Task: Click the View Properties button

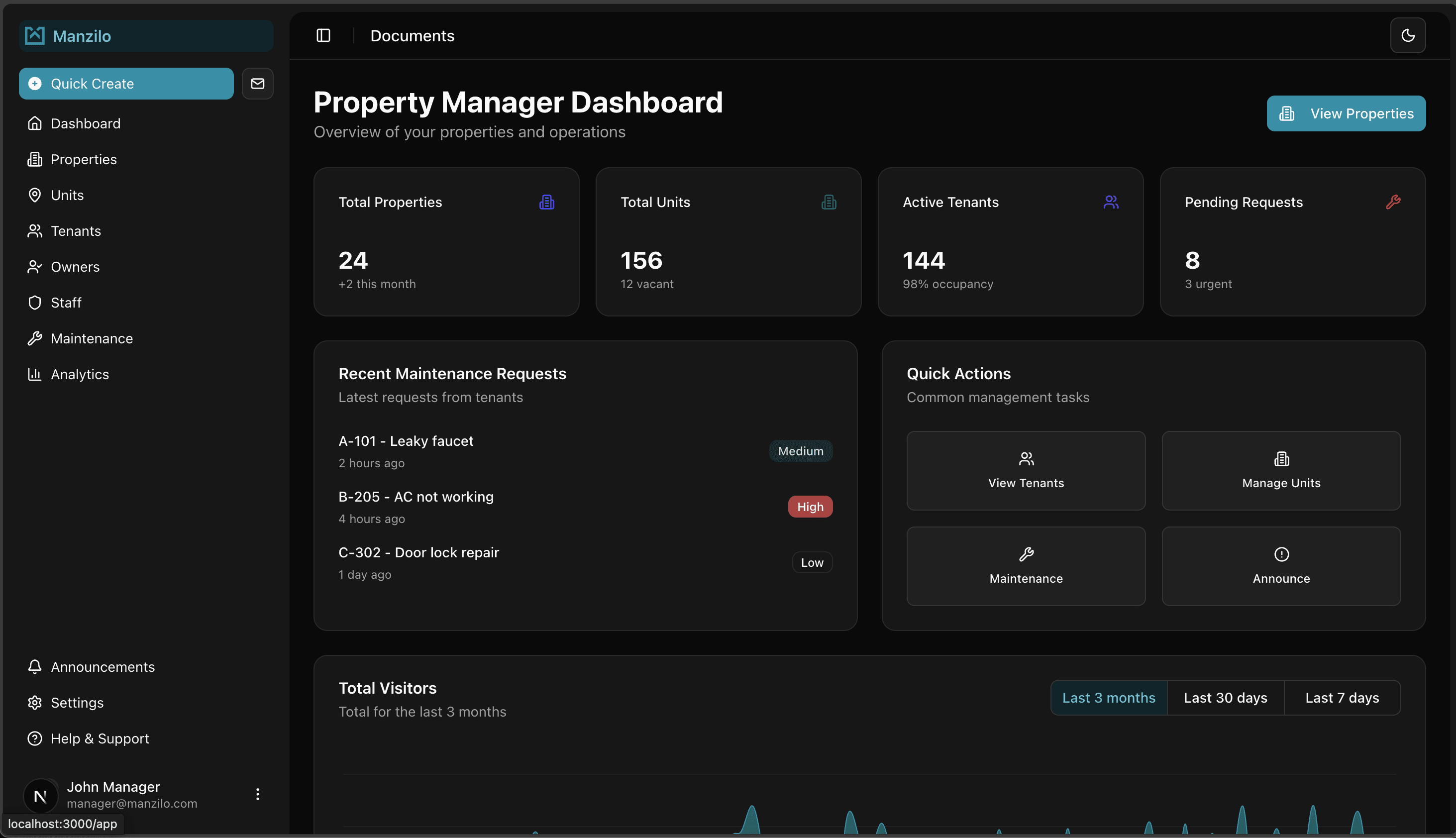Action: pos(1346,113)
